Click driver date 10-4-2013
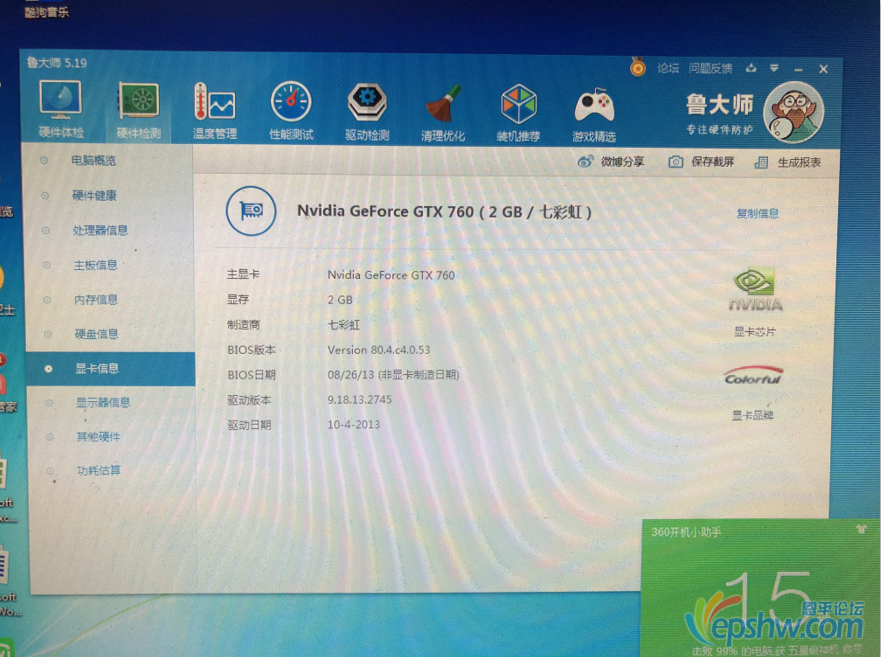The width and height of the screenshot is (881, 657). pyautogui.click(x=353, y=424)
